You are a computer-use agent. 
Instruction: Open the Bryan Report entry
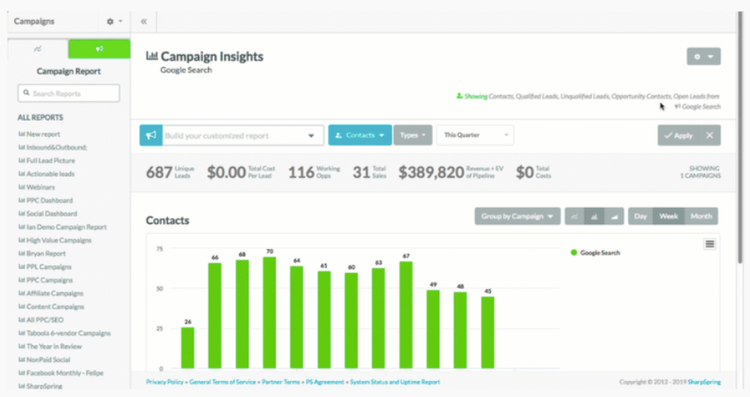[42, 254]
